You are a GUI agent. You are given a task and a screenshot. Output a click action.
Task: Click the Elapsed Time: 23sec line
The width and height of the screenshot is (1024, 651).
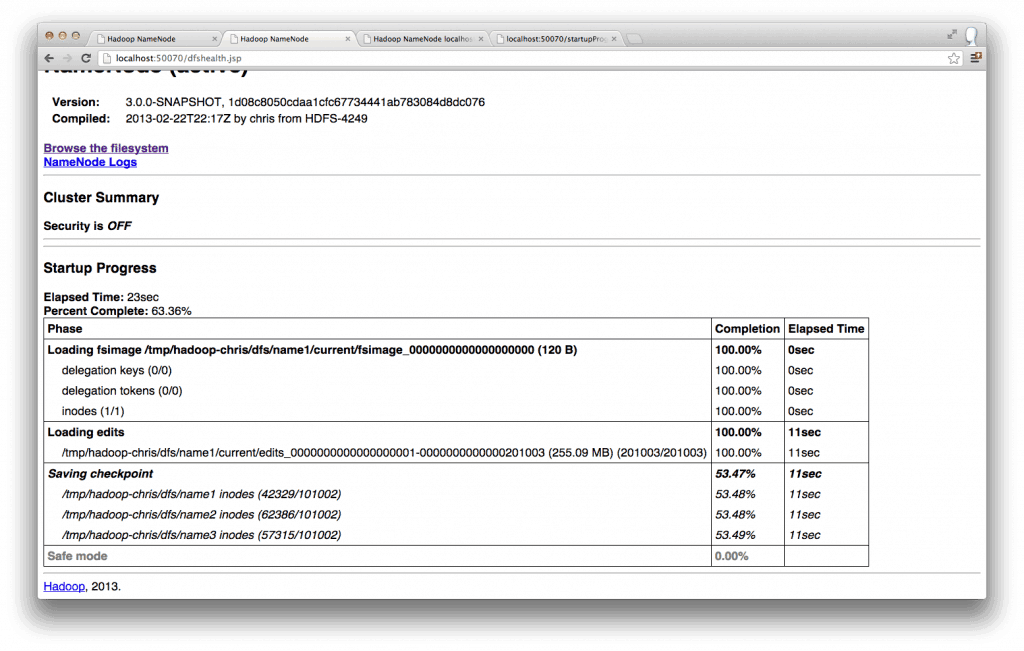pyautogui.click(x=101, y=297)
